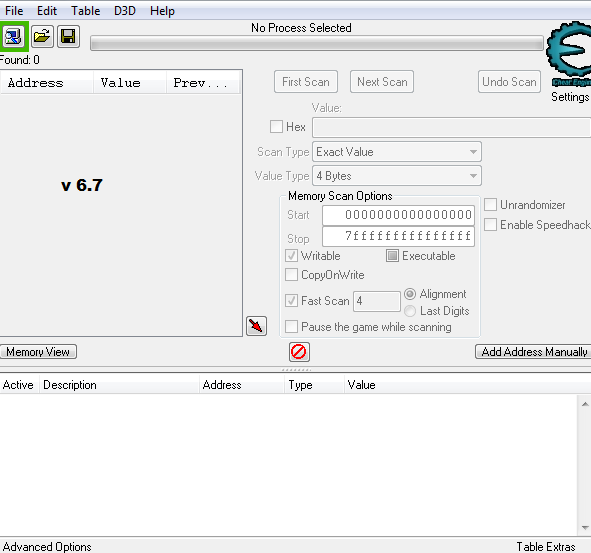
Task: Open the D3D menu
Action: (125, 11)
